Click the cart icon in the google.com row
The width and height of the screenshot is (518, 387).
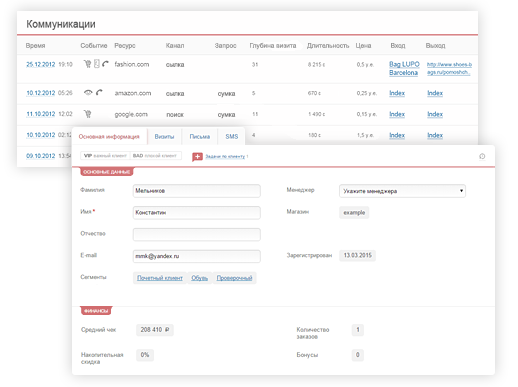point(87,114)
